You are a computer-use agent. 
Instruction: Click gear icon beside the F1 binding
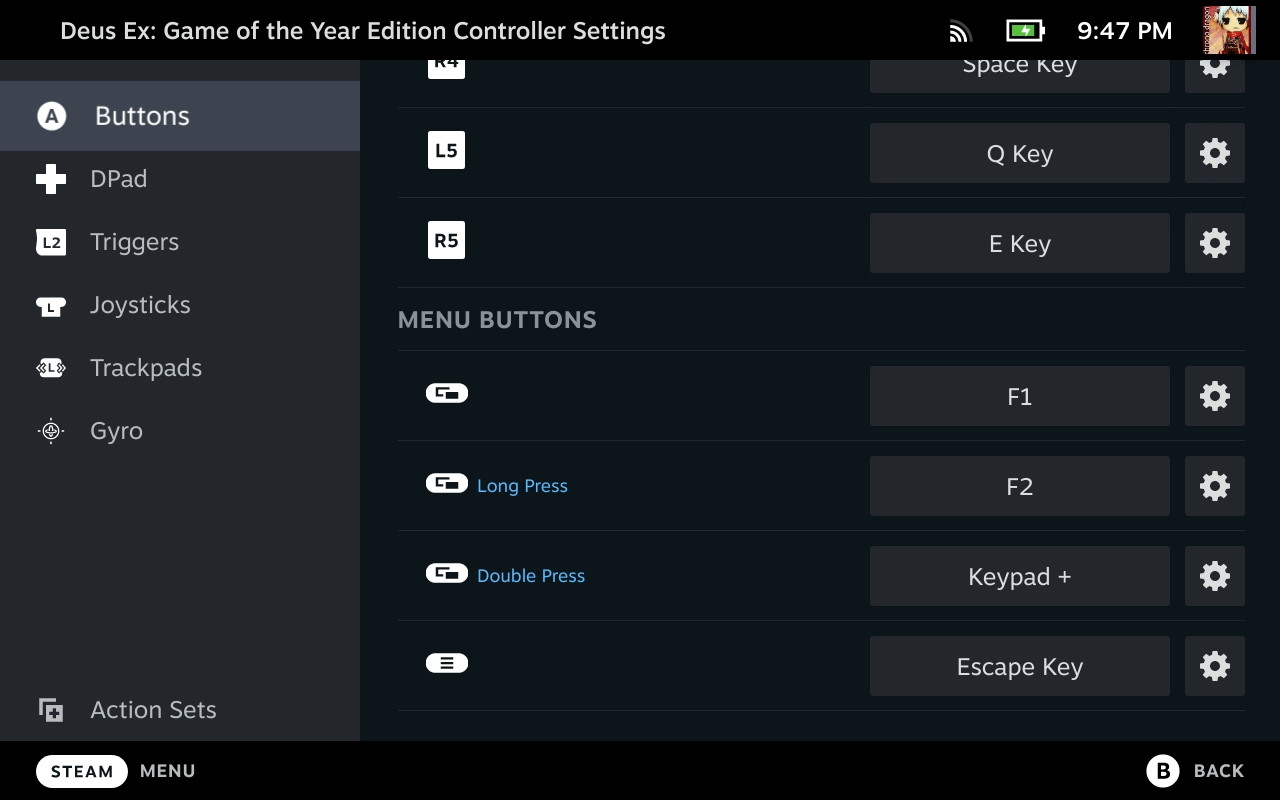1214,396
